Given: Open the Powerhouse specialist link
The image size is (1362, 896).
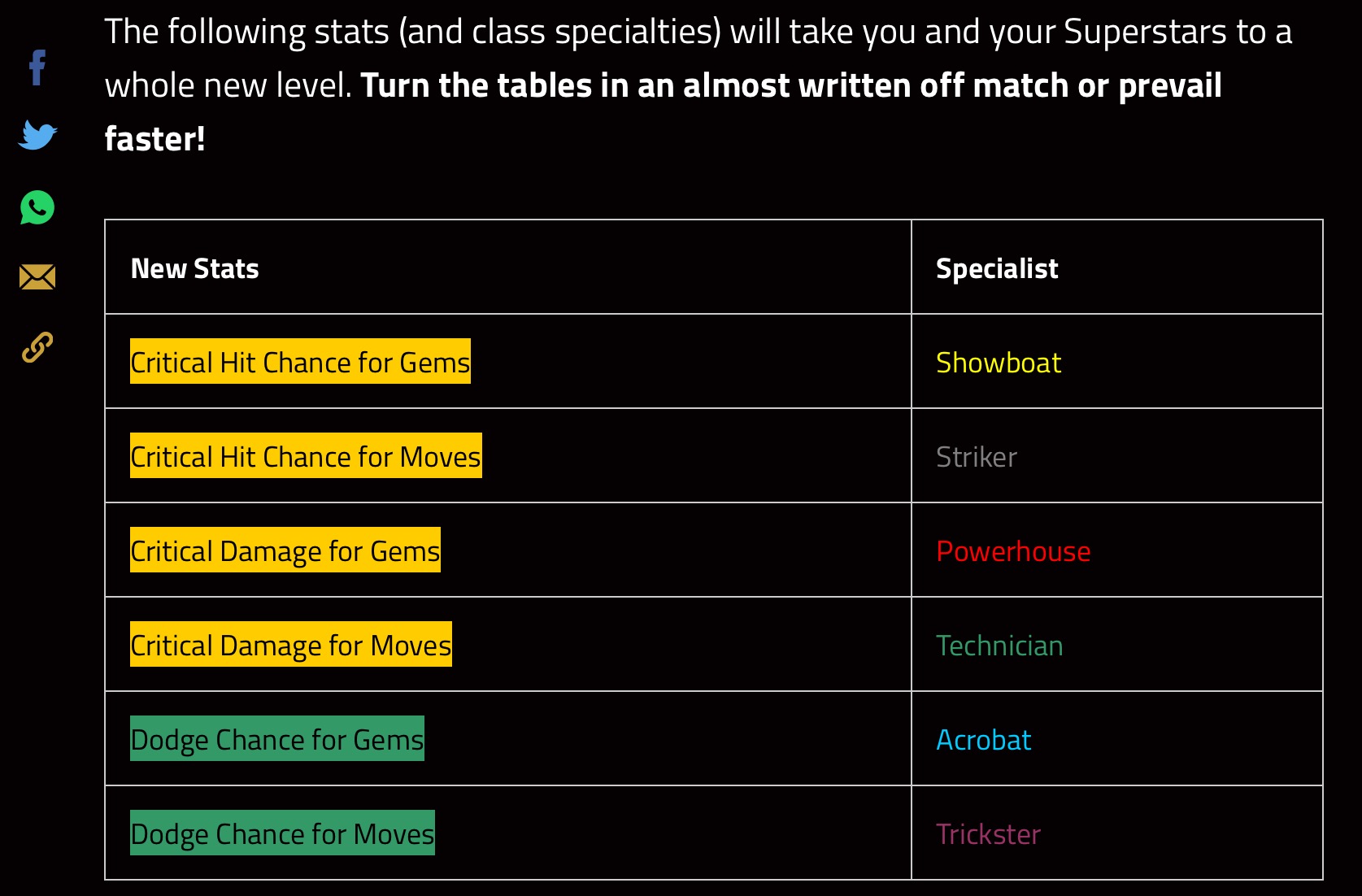Looking at the screenshot, I should click(1013, 551).
